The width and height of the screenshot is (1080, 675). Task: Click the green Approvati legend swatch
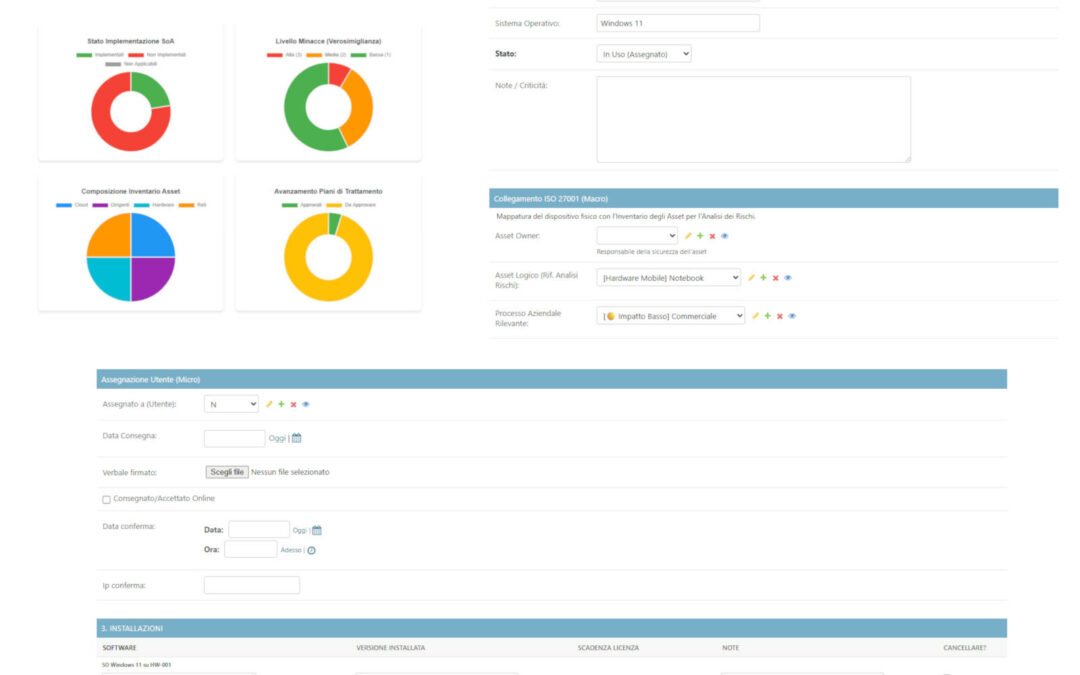click(289, 205)
